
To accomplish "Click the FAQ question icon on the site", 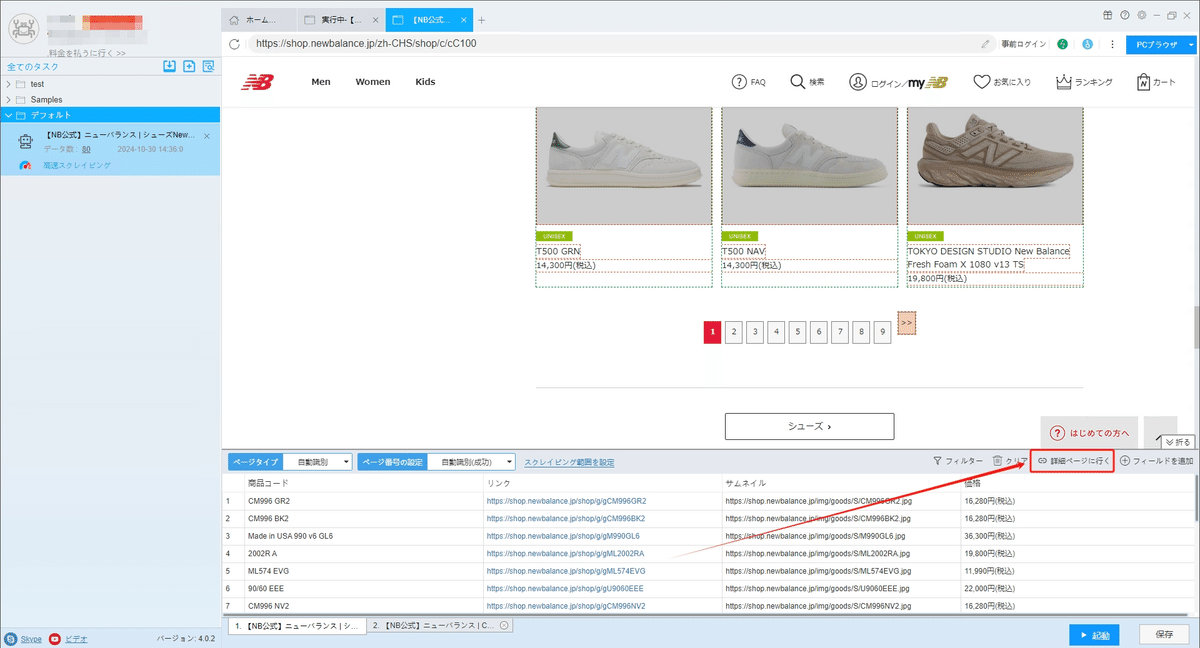I will [739, 82].
